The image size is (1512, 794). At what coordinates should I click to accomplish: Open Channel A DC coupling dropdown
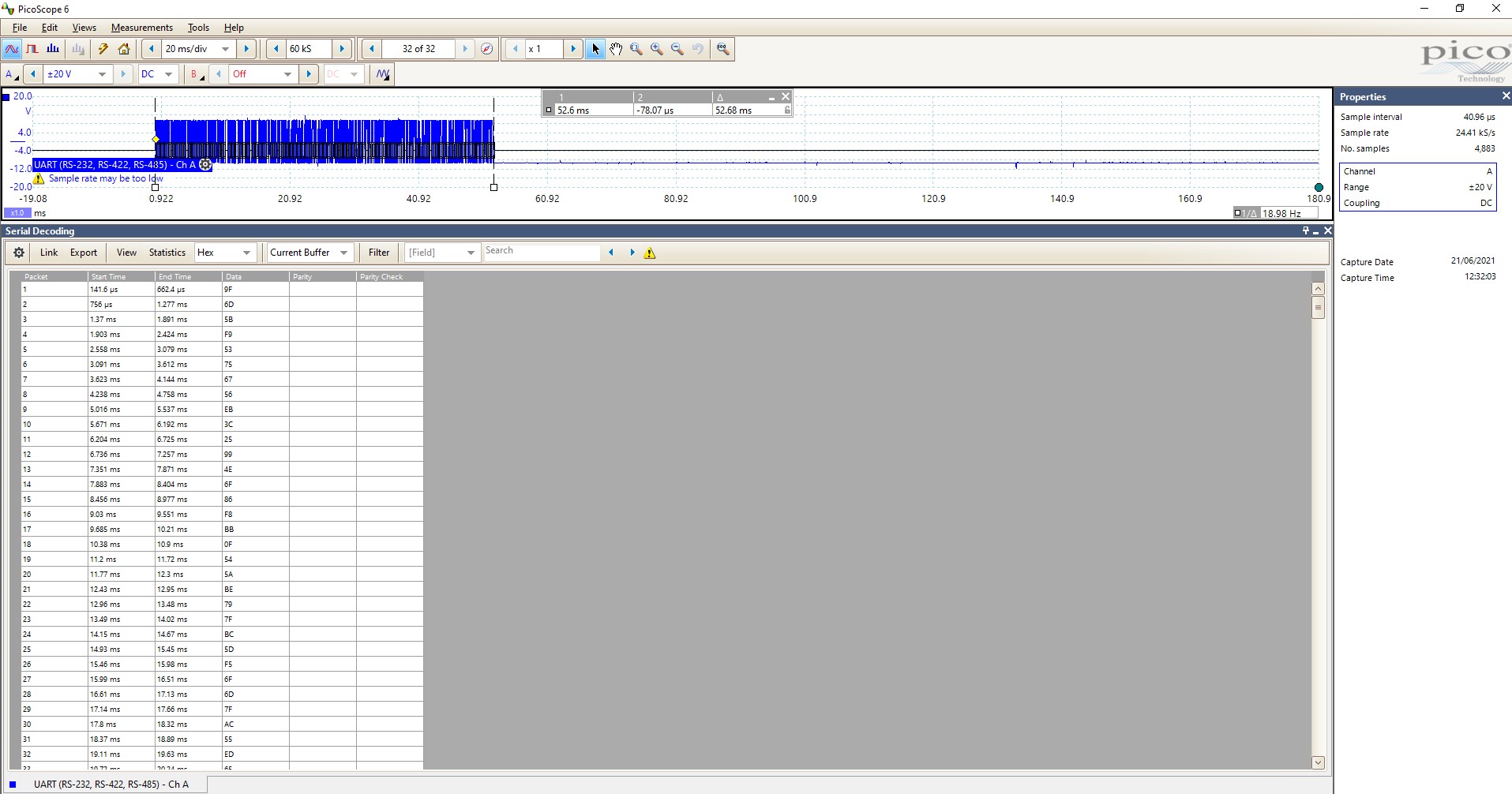pos(168,74)
